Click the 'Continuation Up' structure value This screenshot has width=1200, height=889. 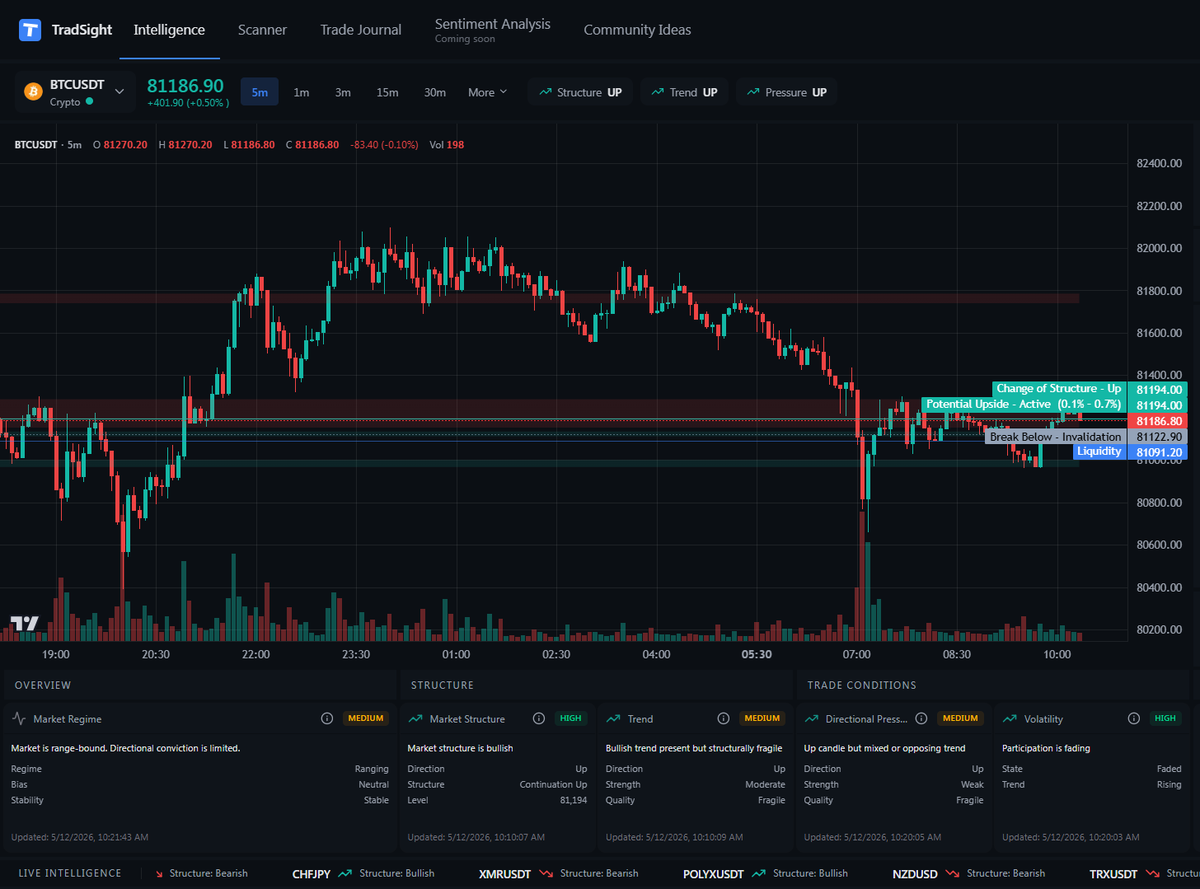pyautogui.click(x=554, y=785)
